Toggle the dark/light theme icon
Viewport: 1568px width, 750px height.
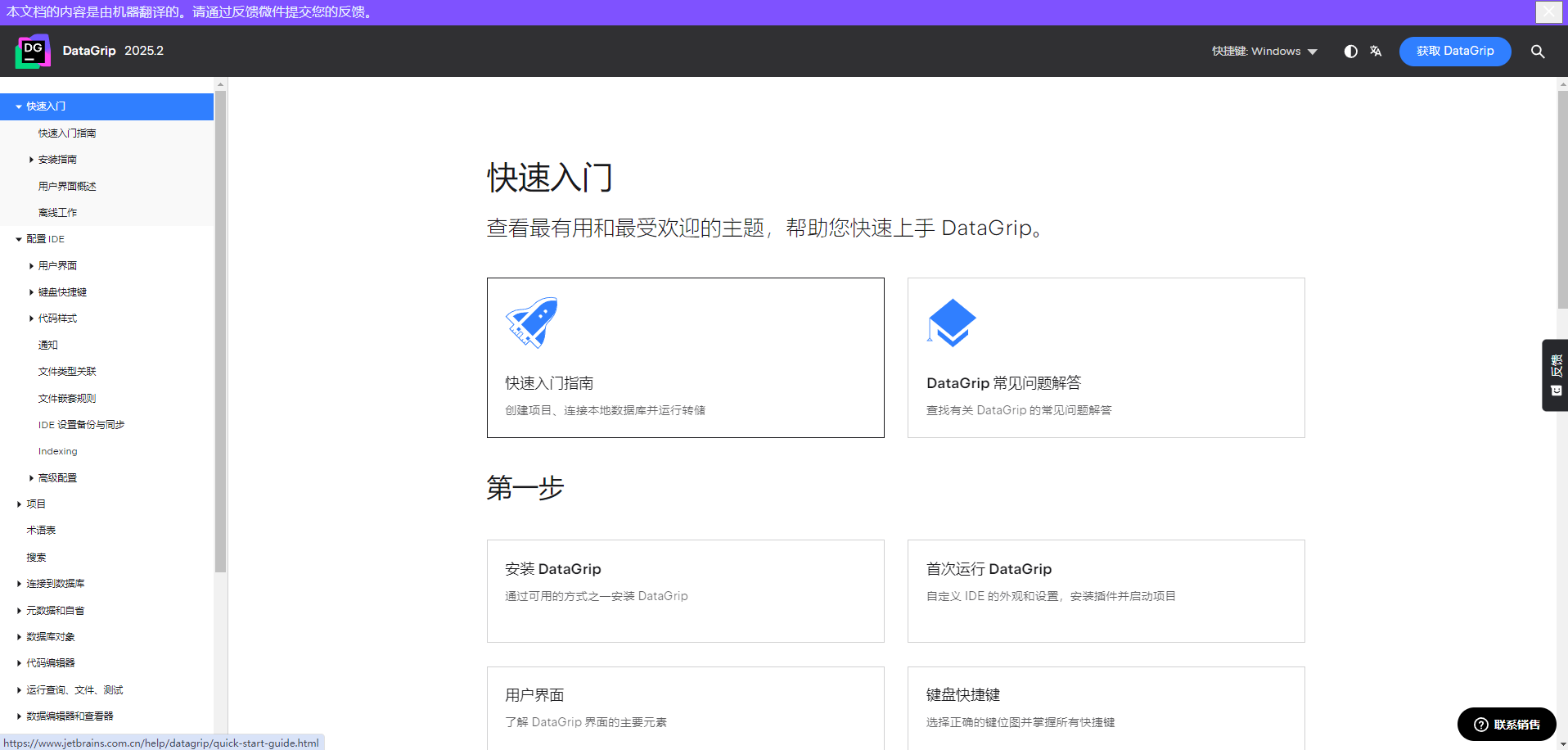(x=1350, y=51)
